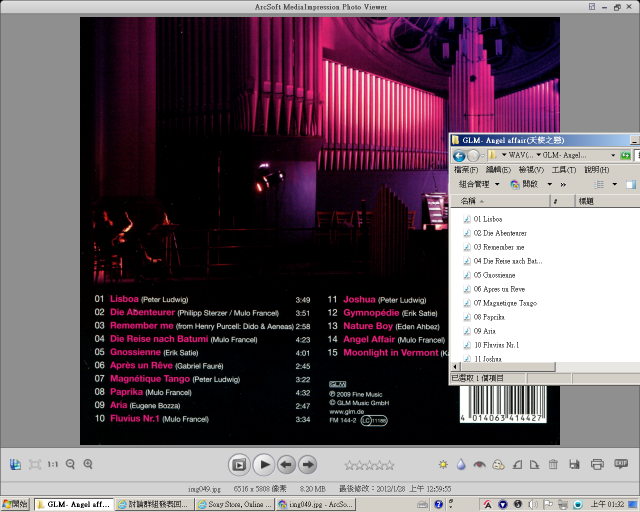Click the Explorer horizontal scrollbar left arrow
The width and height of the screenshot is (640, 512).
(455, 367)
